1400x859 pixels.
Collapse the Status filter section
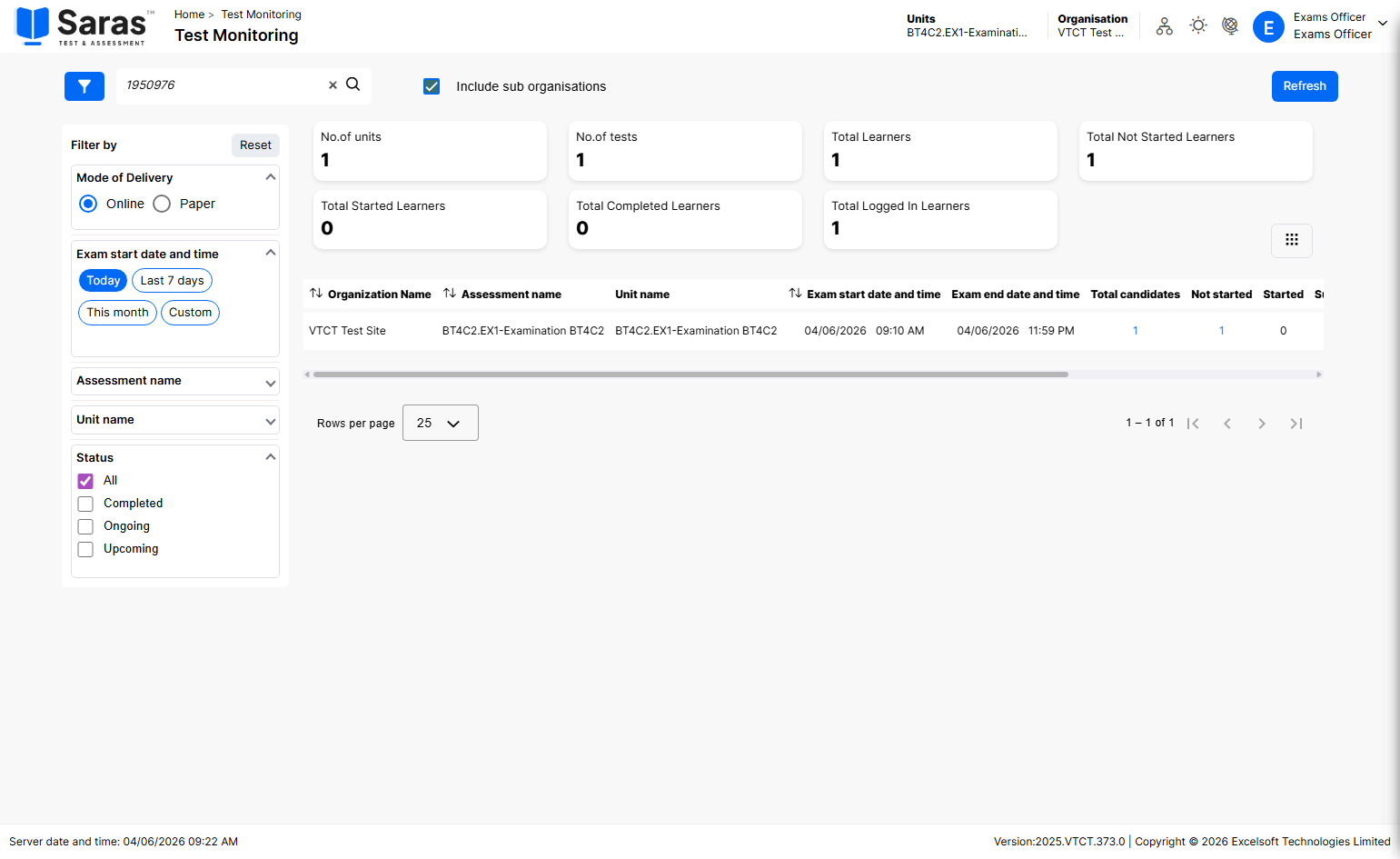pos(270,457)
